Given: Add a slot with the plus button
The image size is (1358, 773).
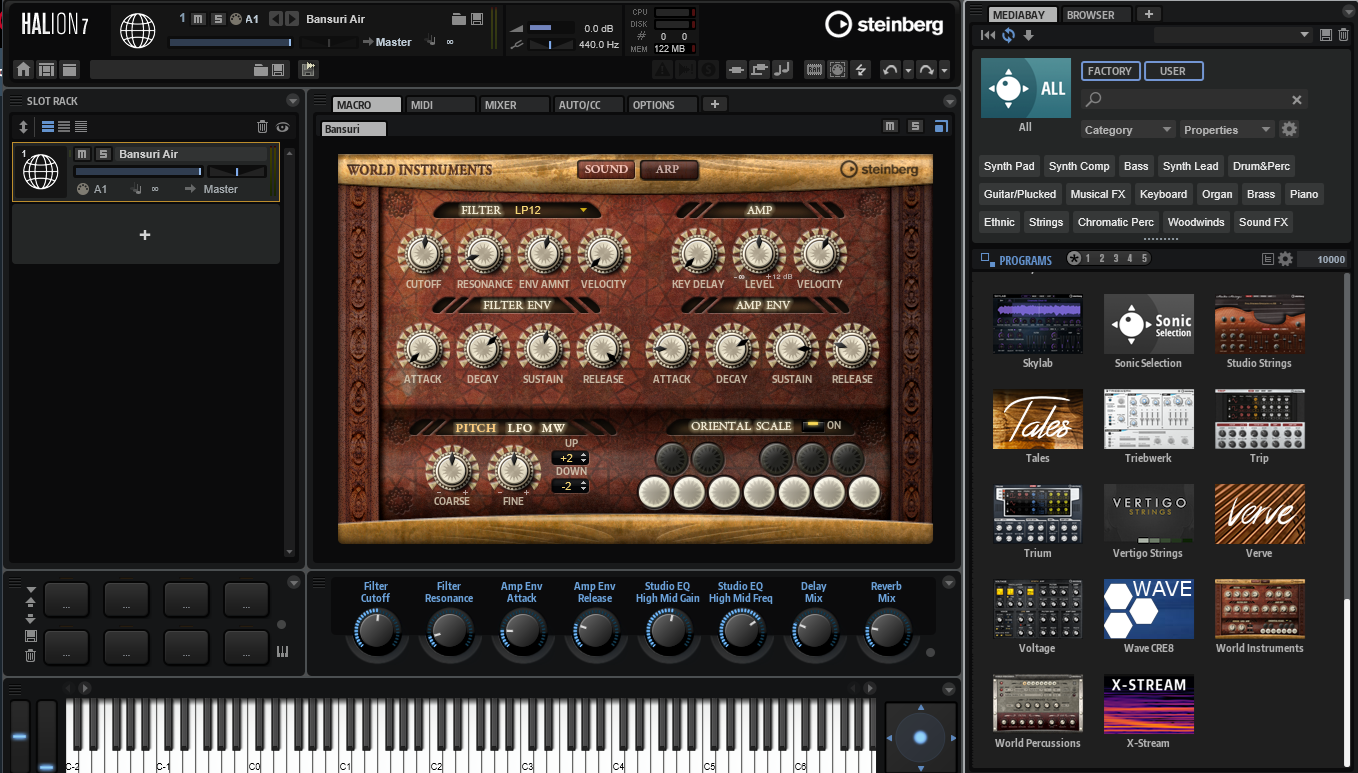Looking at the screenshot, I should pos(145,235).
